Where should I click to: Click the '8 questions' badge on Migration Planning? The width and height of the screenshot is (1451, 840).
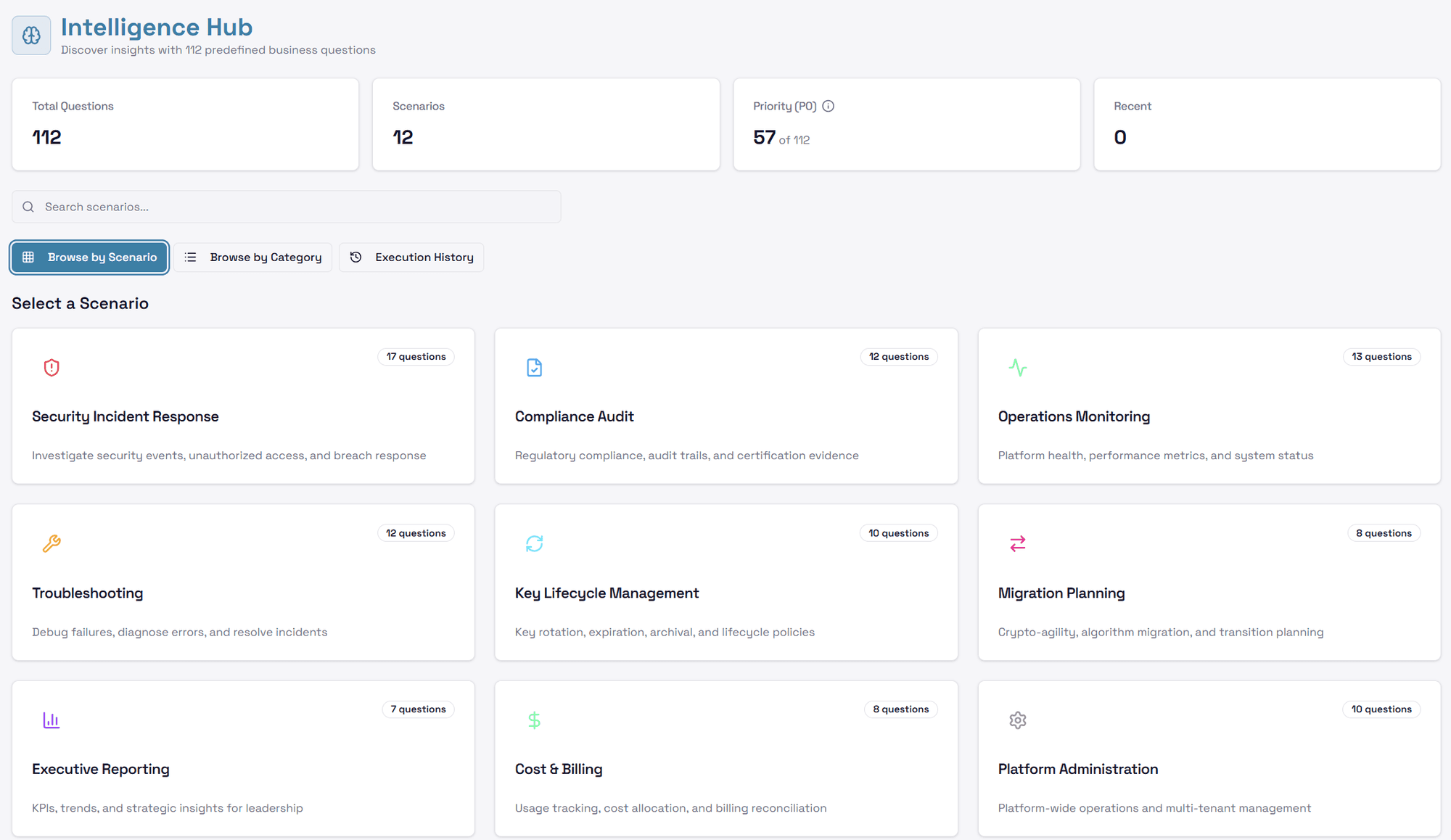1384,533
